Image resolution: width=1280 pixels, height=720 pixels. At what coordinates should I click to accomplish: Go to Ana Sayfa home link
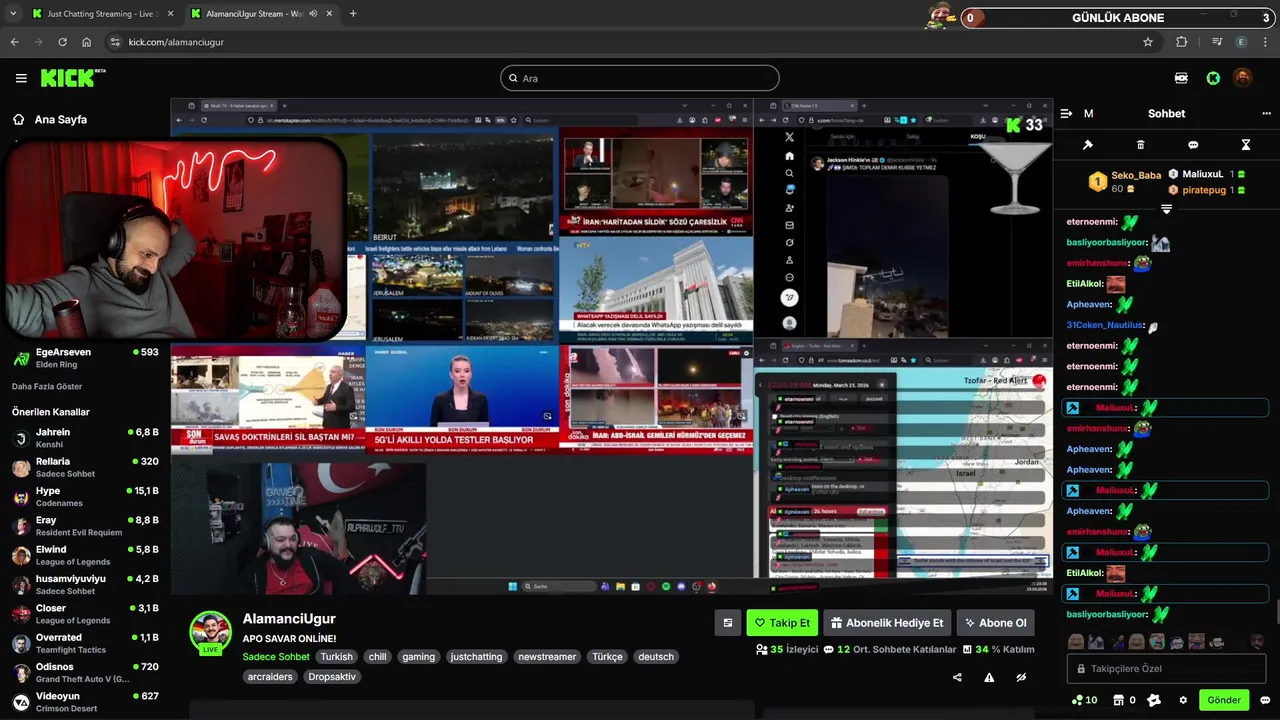click(x=50, y=119)
